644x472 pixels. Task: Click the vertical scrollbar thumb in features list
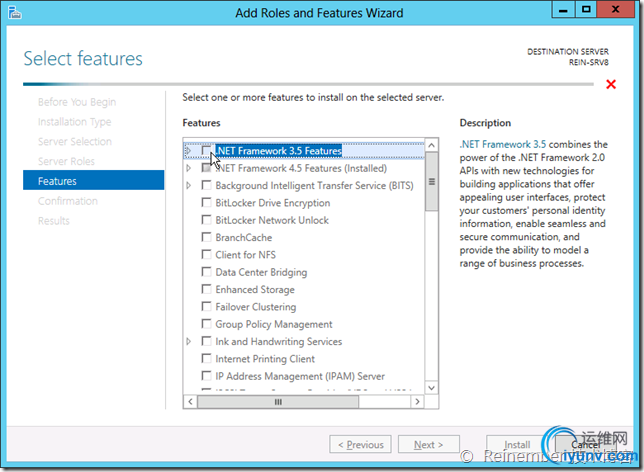click(x=431, y=182)
